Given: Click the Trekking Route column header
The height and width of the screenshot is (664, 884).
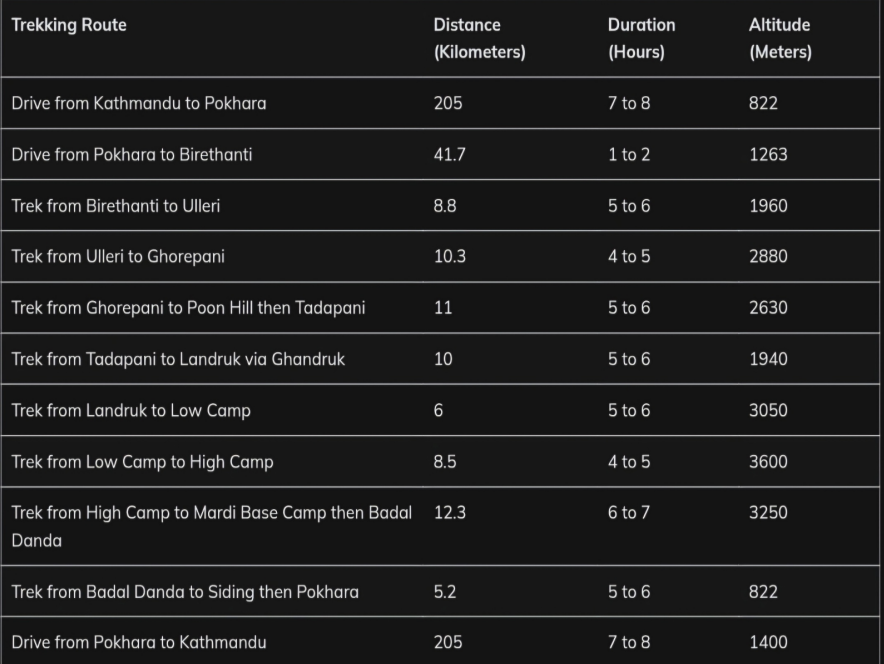Looking at the screenshot, I should pyautogui.click(x=69, y=25).
